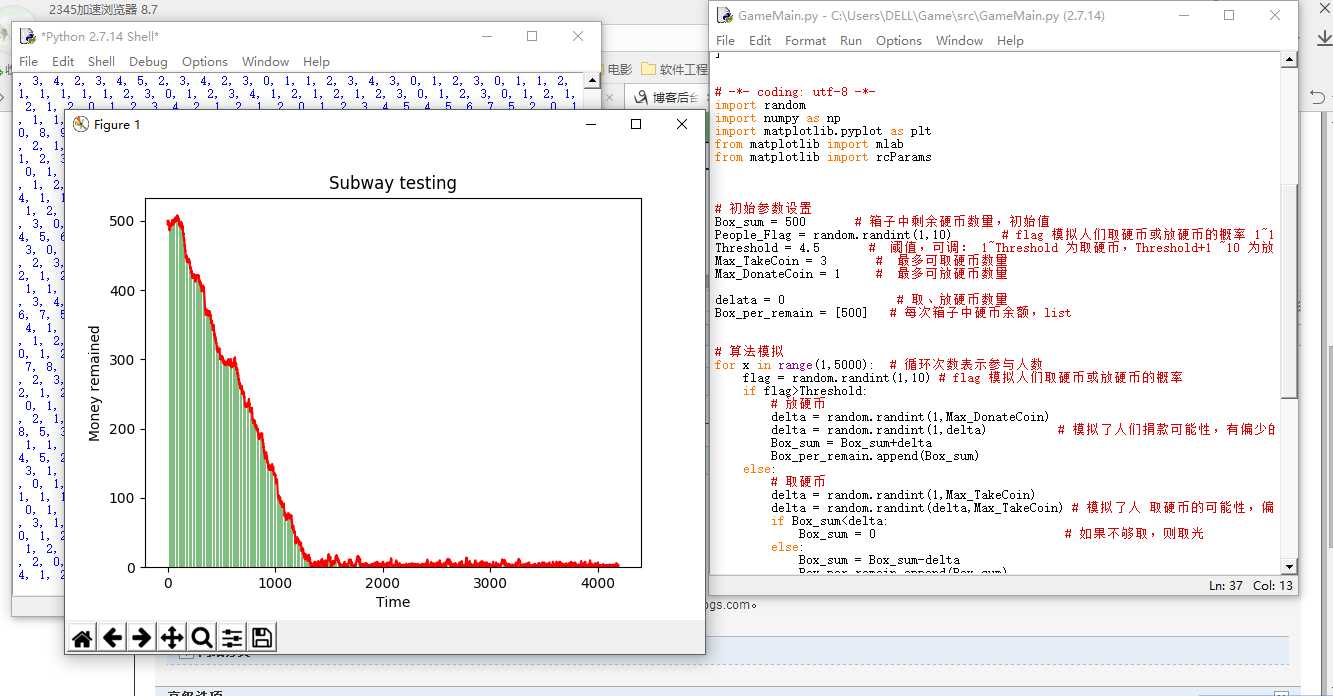Click the 'if flag>Threshold:' code line
Image resolution: width=1333 pixels, height=696 pixels.
[x=805, y=391]
